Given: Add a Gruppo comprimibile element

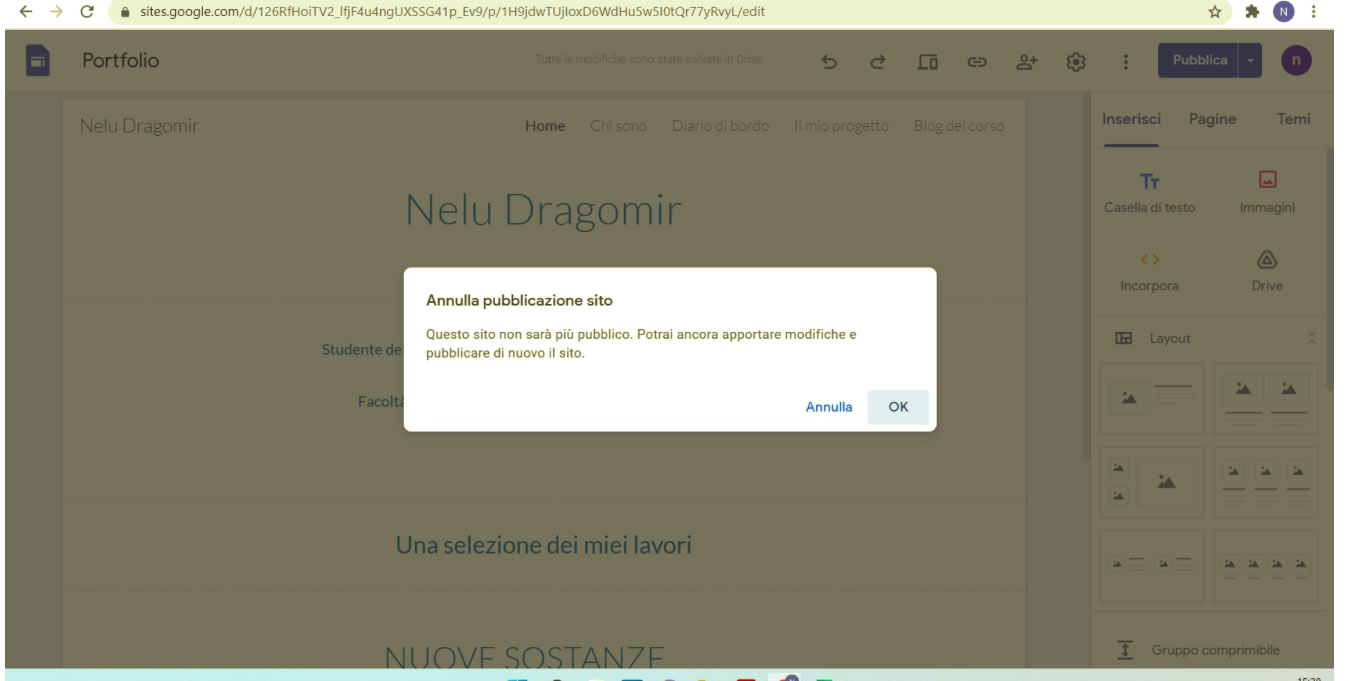Looking at the screenshot, I should pyautogui.click(x=1214, y=650).
